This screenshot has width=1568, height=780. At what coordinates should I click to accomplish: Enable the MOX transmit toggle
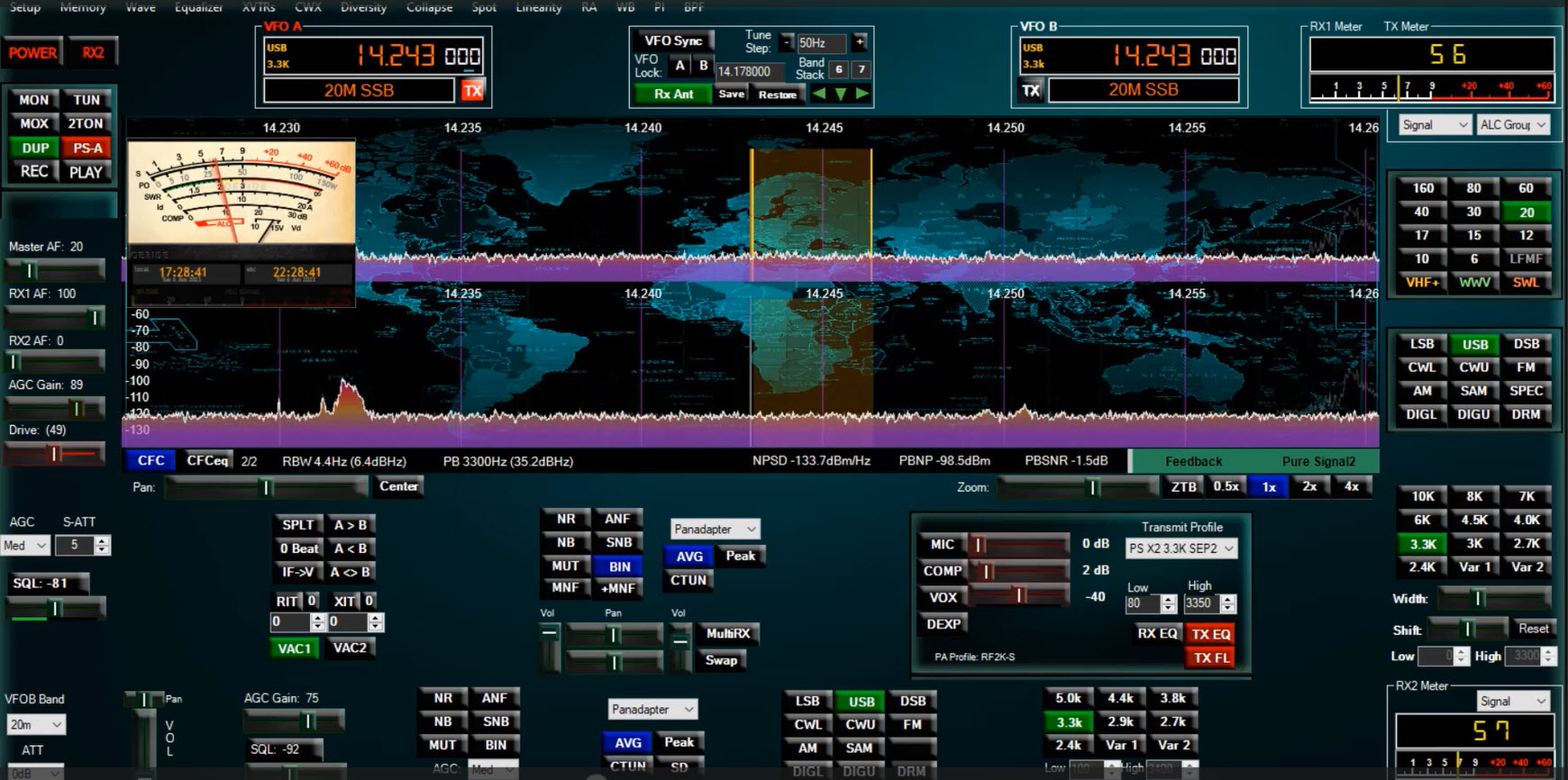(34, 123)
